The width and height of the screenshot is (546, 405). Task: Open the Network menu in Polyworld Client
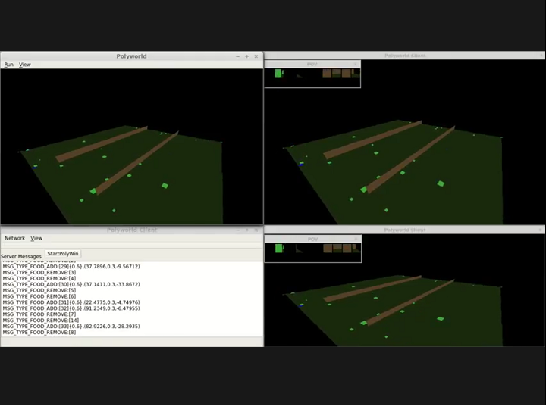15,238
